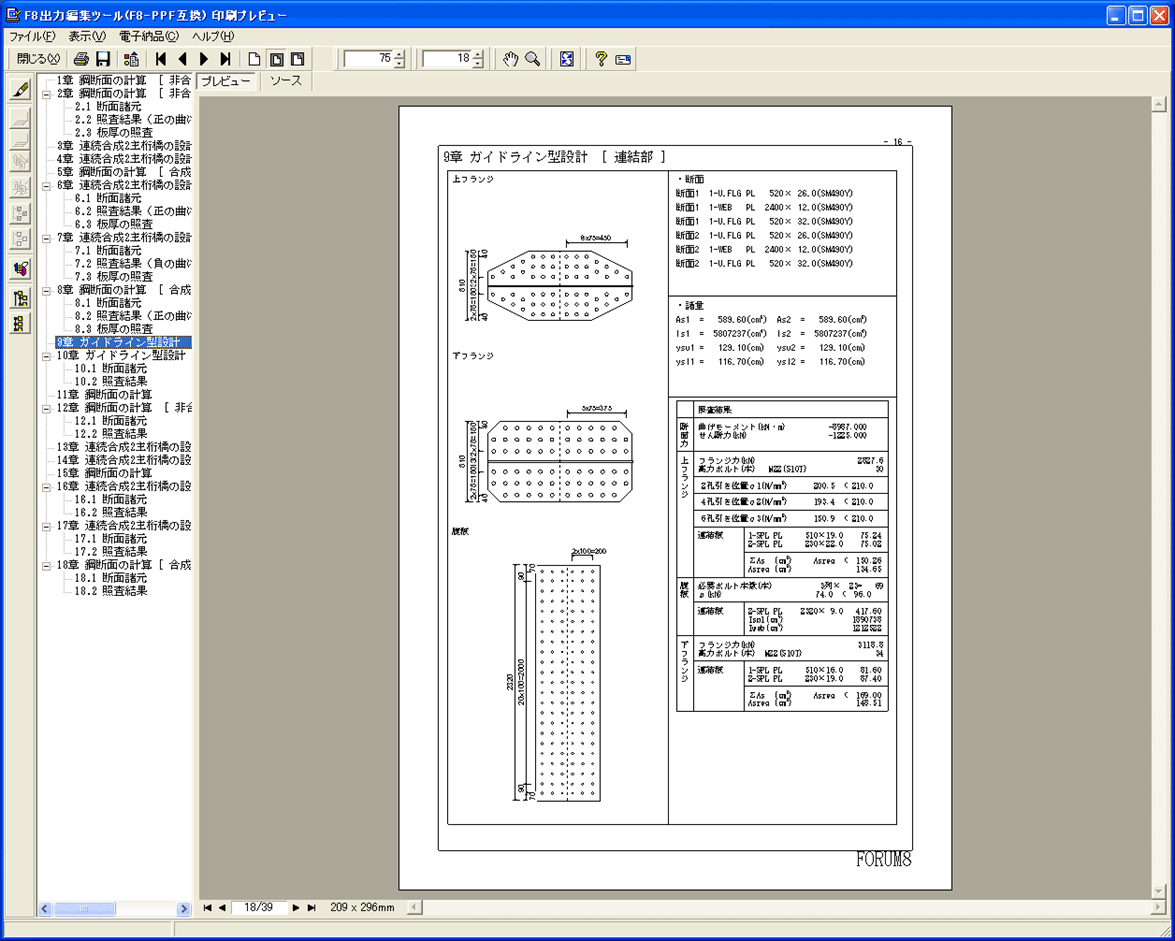Go to first page in bottom navigator

click(x=207, y=907)
